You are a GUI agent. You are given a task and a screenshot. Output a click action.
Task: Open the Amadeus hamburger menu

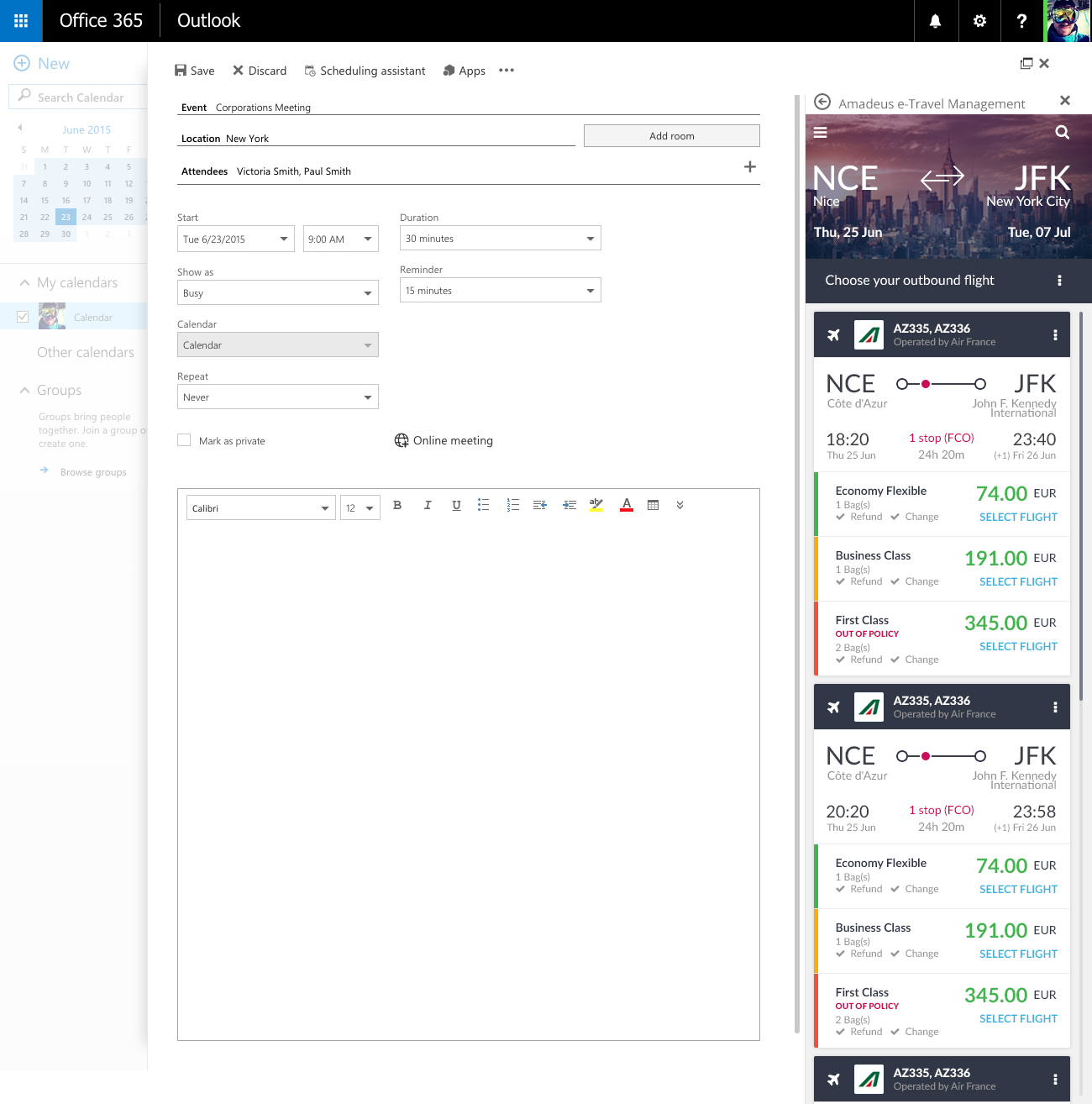coord(821,132)
